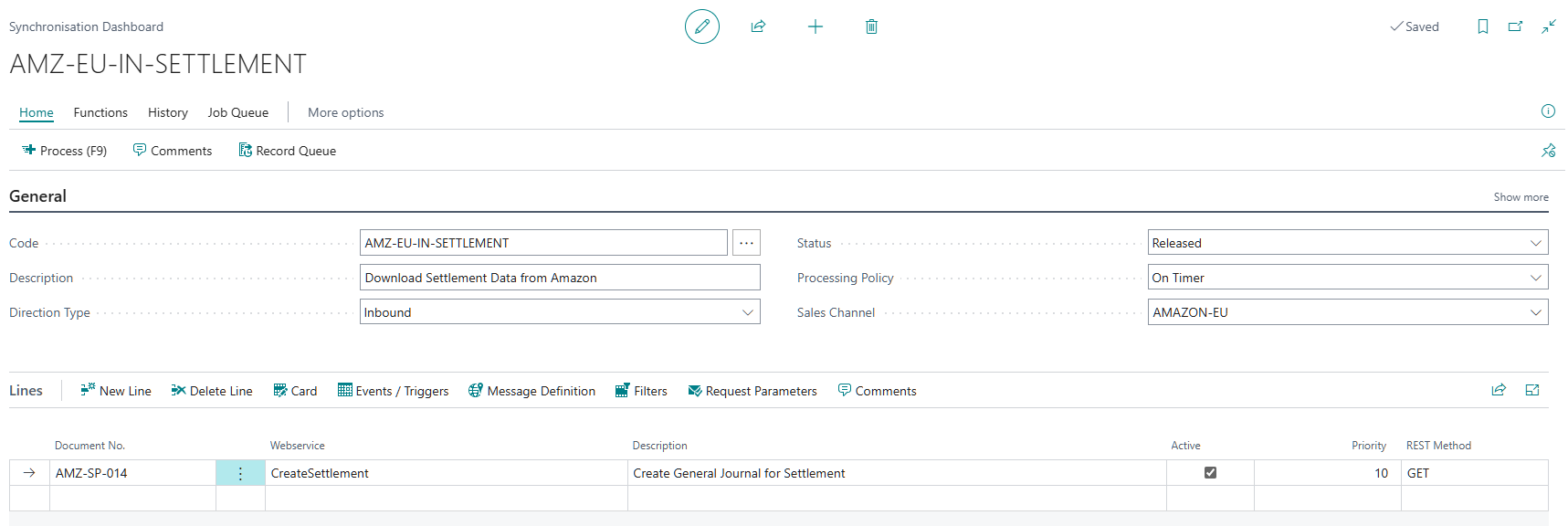Click More options
Screen dimensions: 1568x526
pos(346,112)
